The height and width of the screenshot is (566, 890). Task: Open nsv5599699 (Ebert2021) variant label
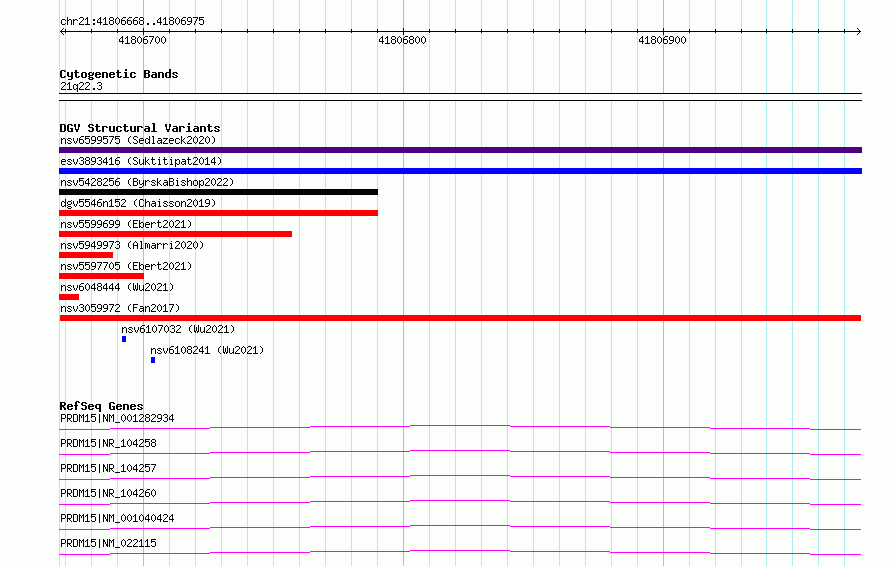[x=126, y=224]
